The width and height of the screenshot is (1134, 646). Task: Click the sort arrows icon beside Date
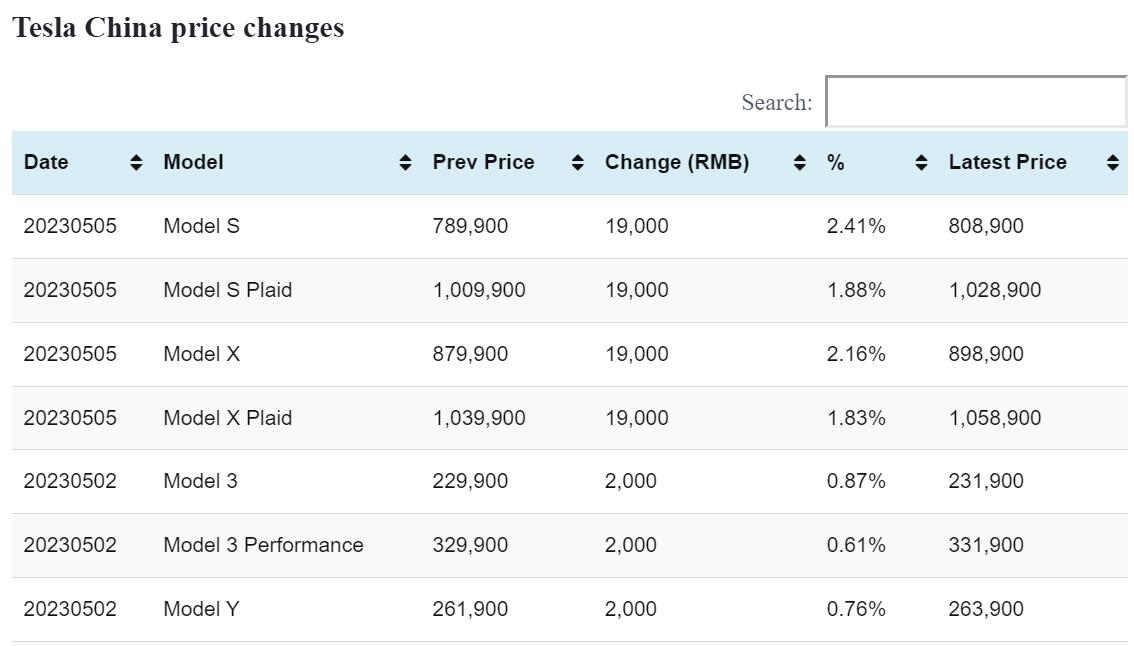[136, 163]
